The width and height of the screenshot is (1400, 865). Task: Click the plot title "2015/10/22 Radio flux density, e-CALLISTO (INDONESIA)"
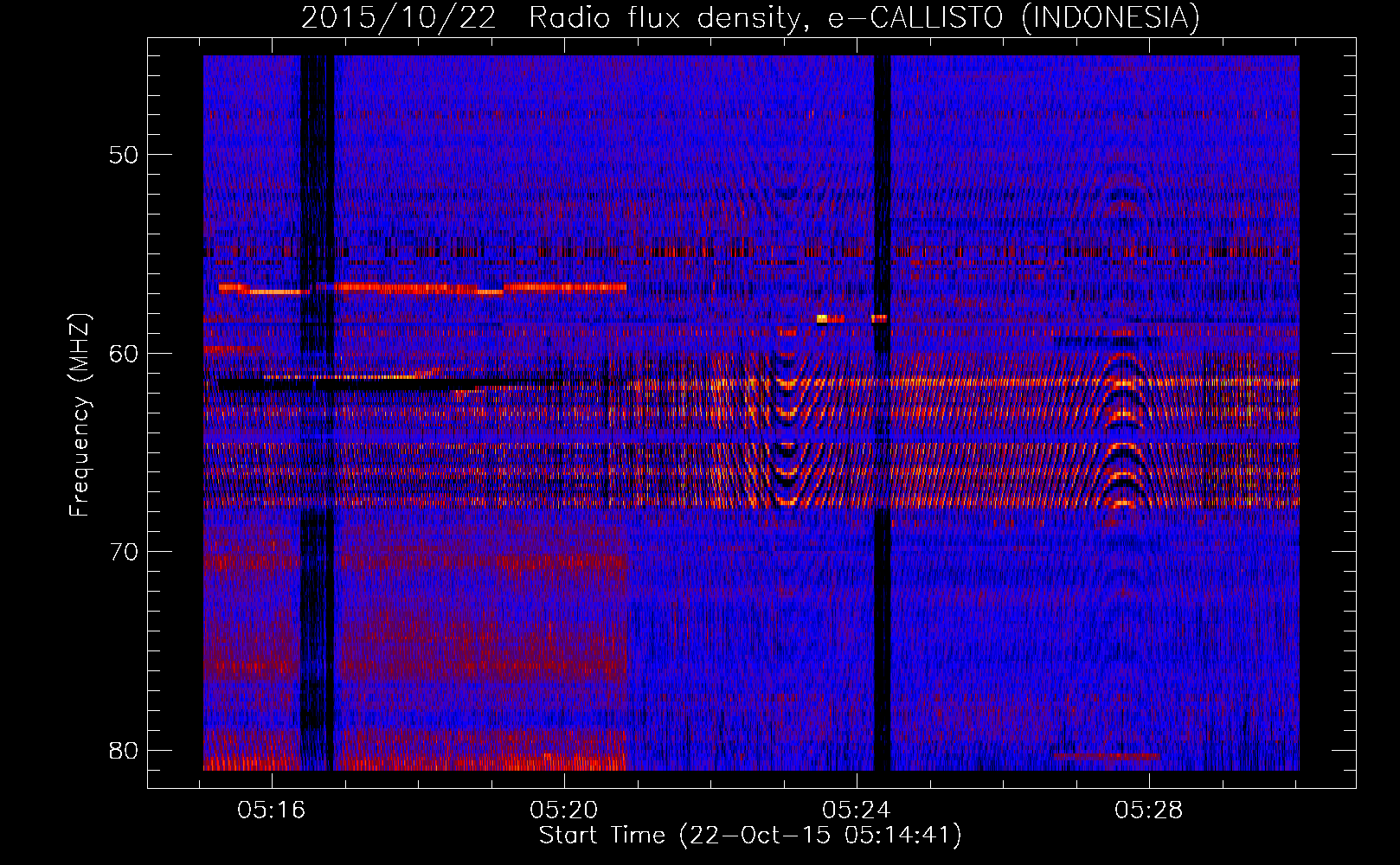(x=750, y=17)
